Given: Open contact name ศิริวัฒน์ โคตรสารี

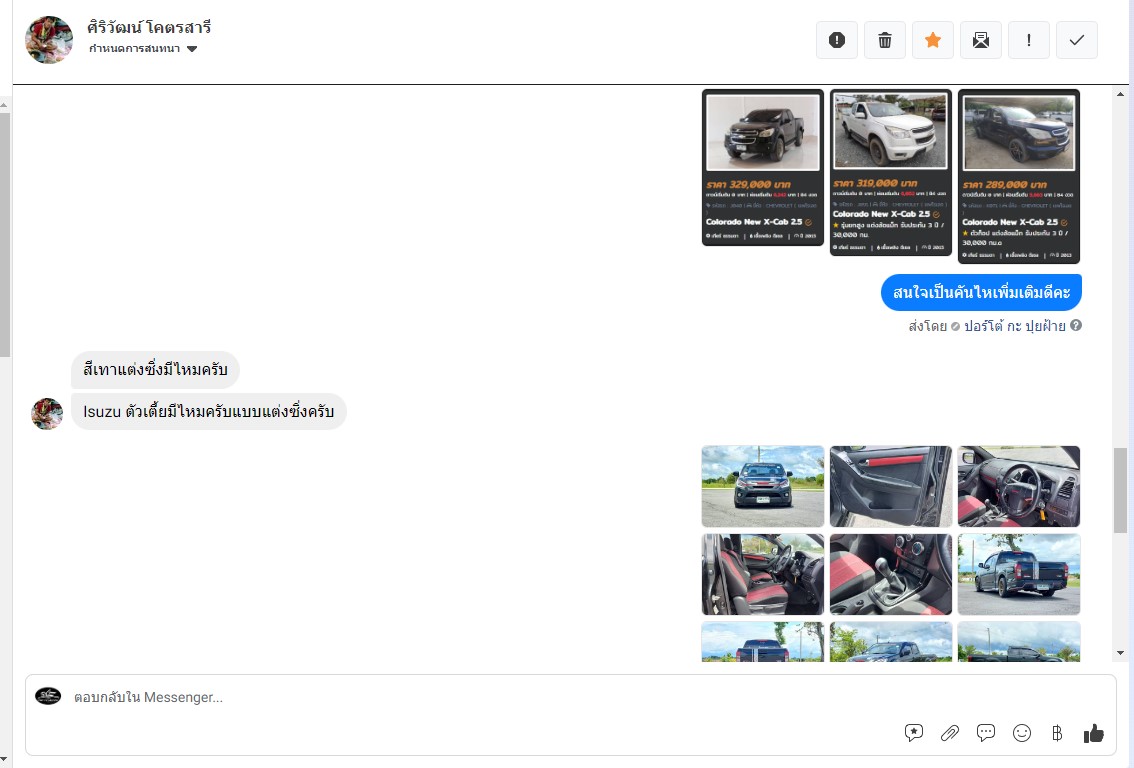Looking at the screenshot, I should (149, 27).
